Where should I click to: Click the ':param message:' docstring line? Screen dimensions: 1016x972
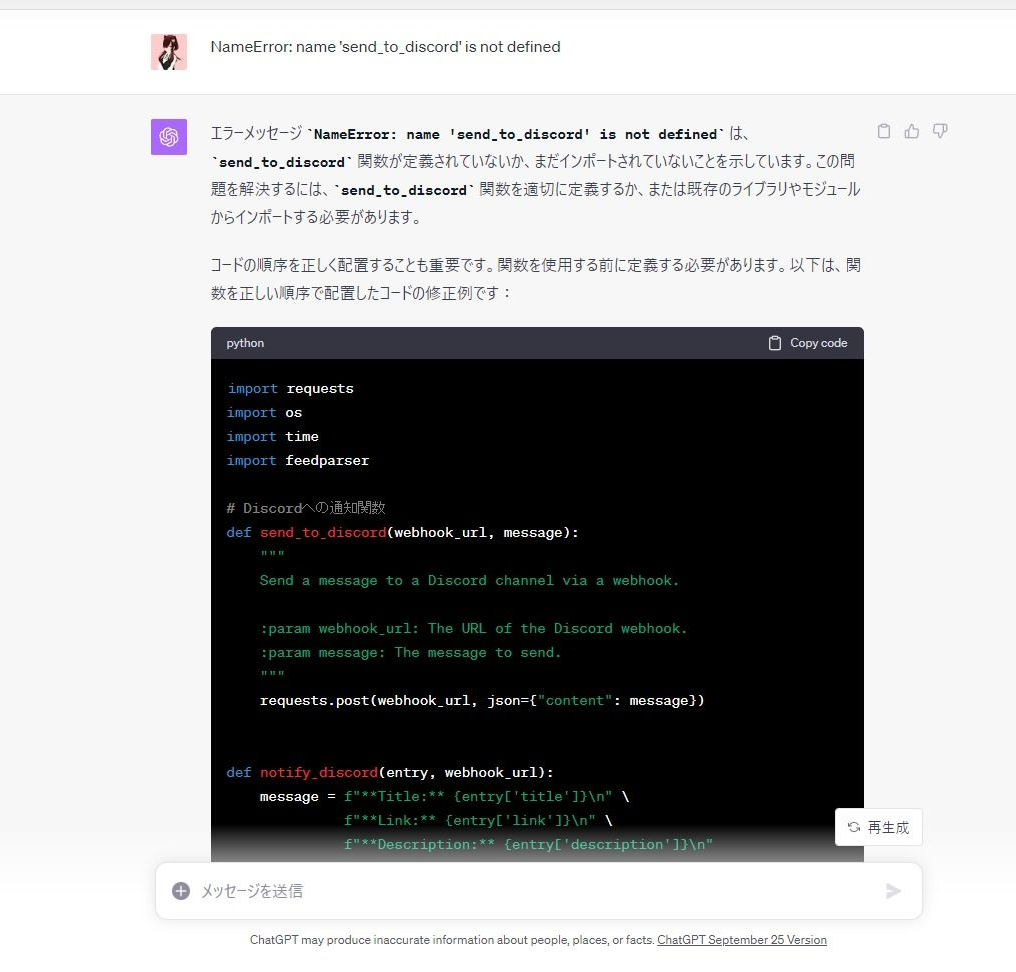[410, 652]
